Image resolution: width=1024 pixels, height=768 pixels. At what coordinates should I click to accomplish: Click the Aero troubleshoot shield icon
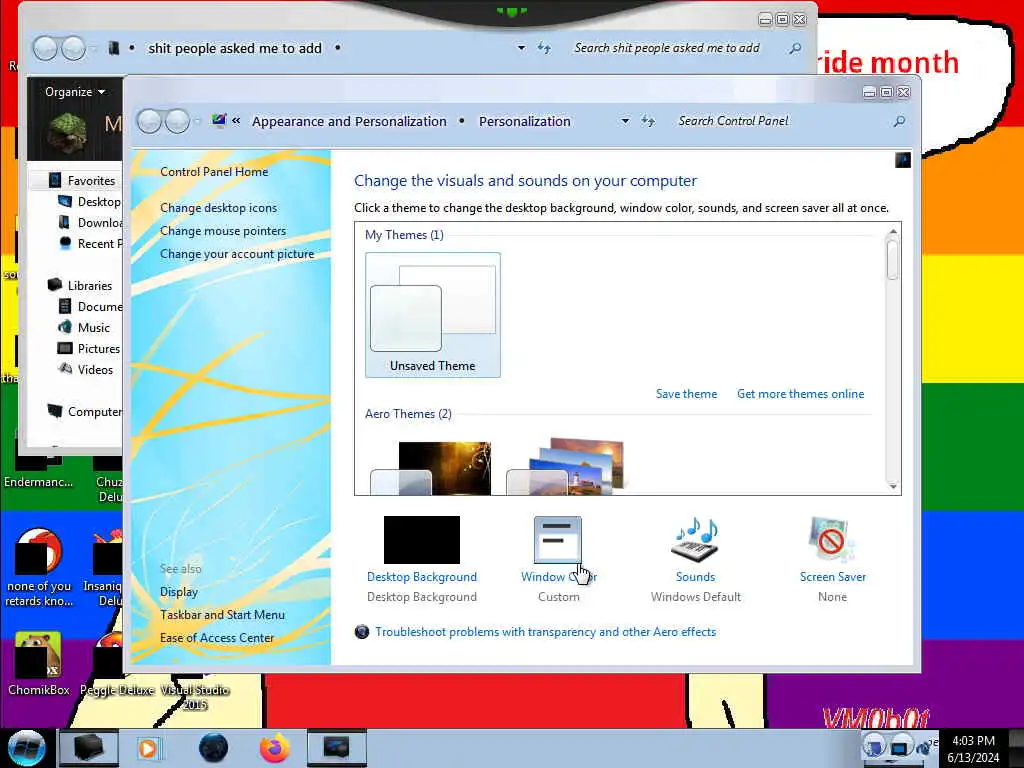[x=362, y=632]
